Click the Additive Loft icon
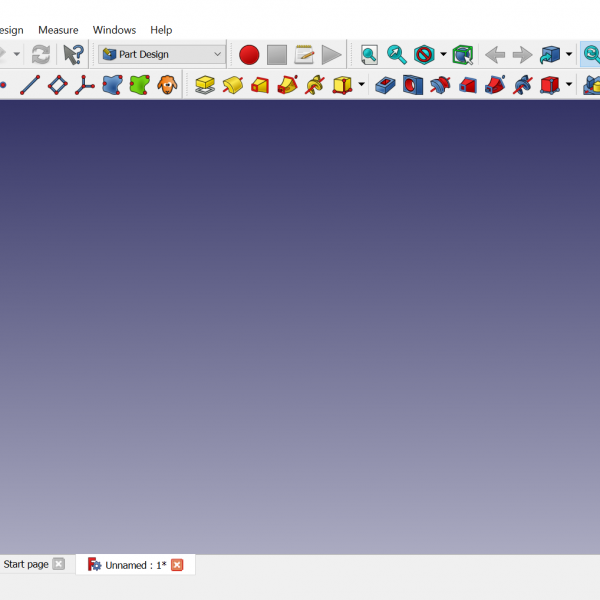The image size is (600, 600). (260, 85)
